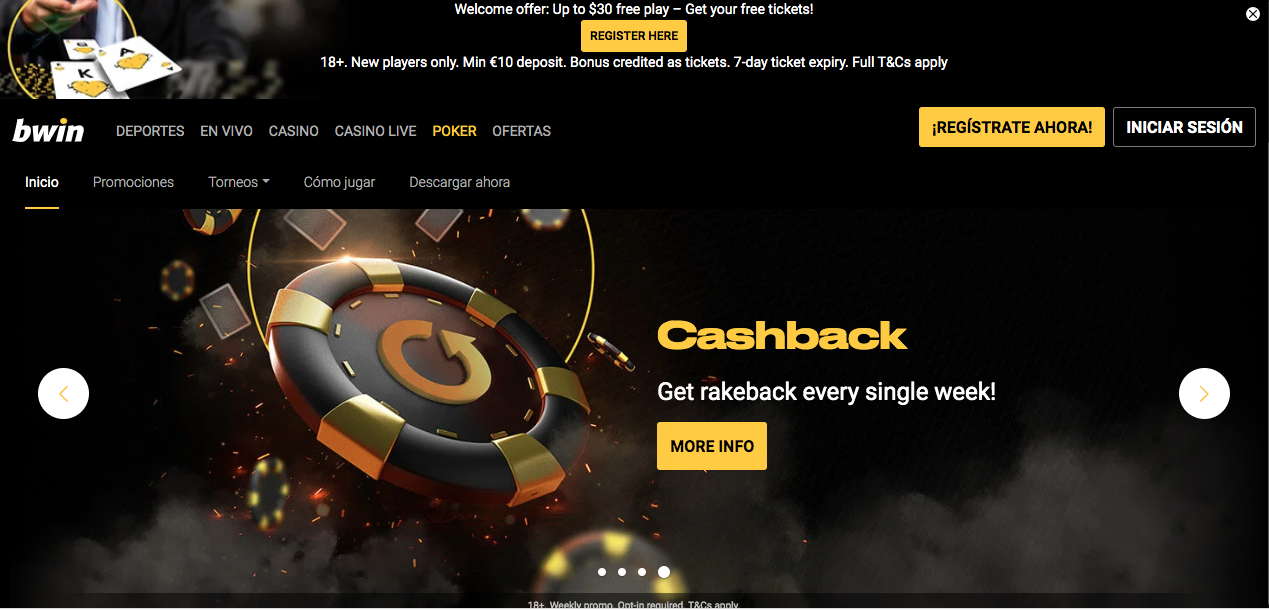Image resolution: width=1269 pixels, height=610 pixels.
Task: Click the bwin logo
Action: click(x=48, y=131)
